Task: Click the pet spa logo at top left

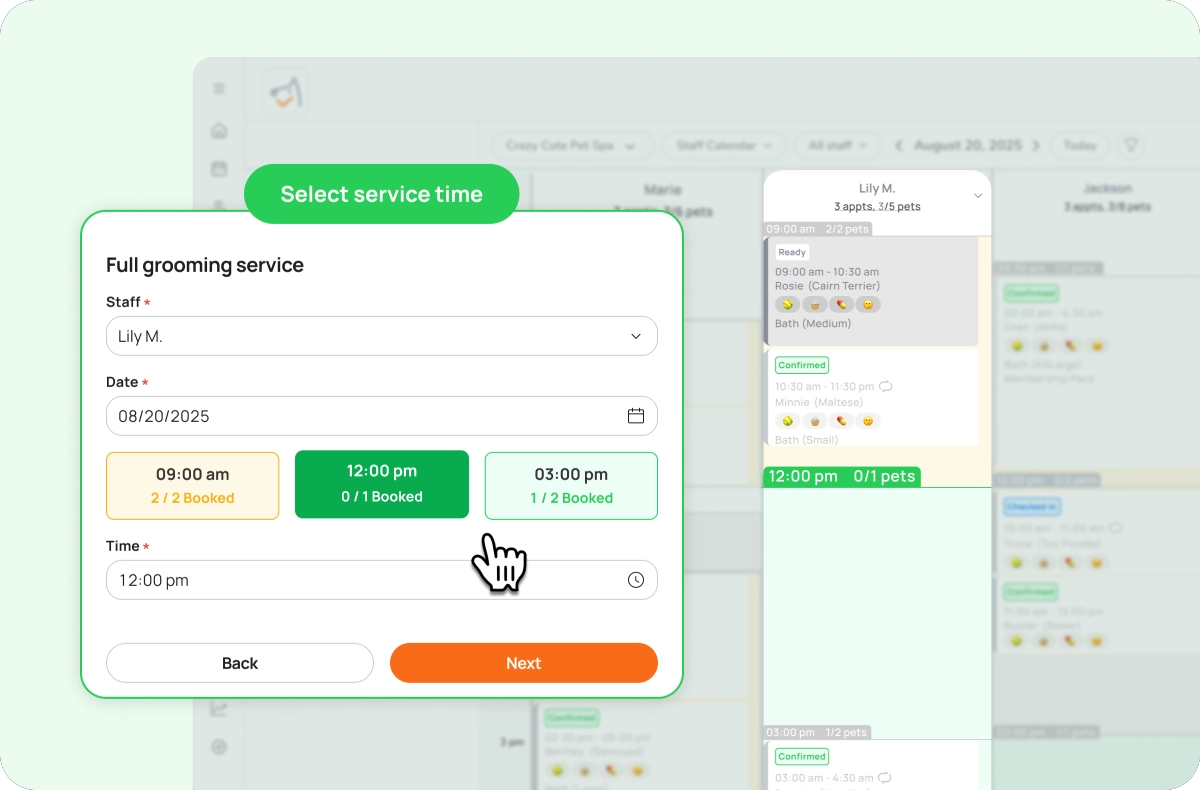Action: (284, 90)
